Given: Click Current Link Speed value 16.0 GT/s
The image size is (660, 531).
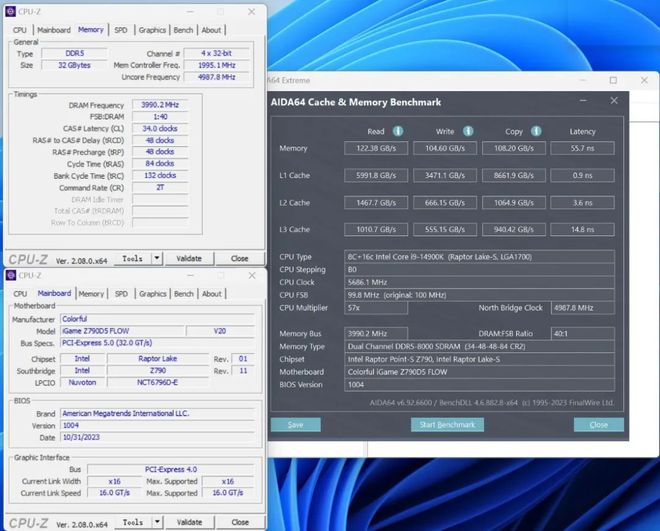Looking at the screenshot, I should coord(114,493).
